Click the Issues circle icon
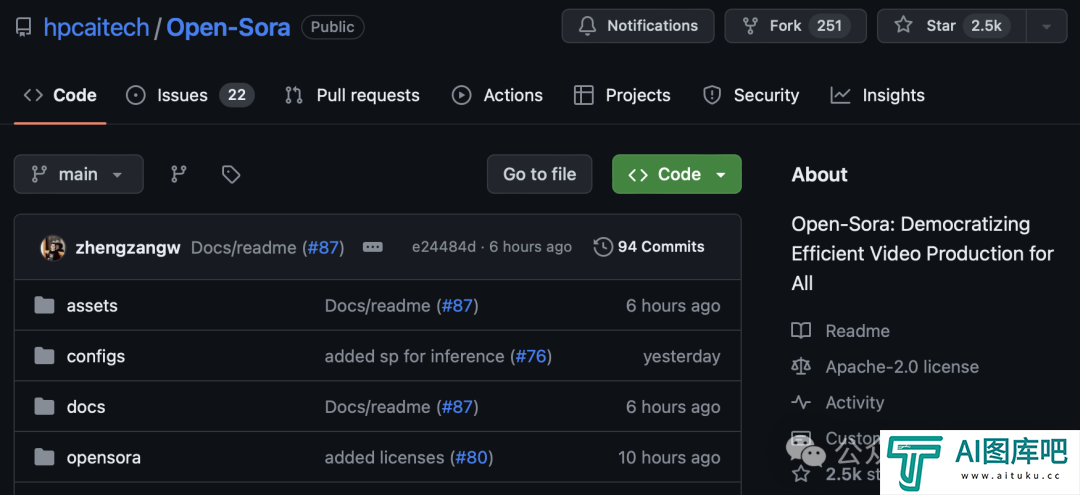1080x495 pixels. 136,95
